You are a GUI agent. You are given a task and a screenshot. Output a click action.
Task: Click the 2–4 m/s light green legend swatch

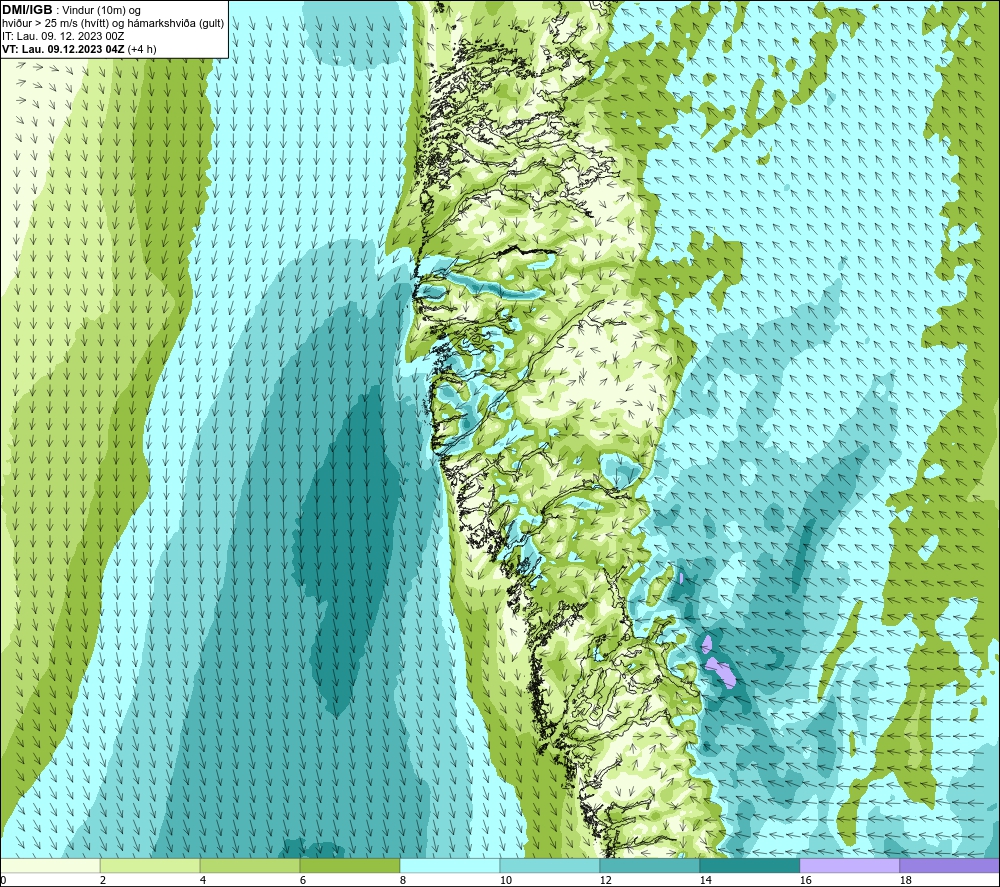coord(150,865)
